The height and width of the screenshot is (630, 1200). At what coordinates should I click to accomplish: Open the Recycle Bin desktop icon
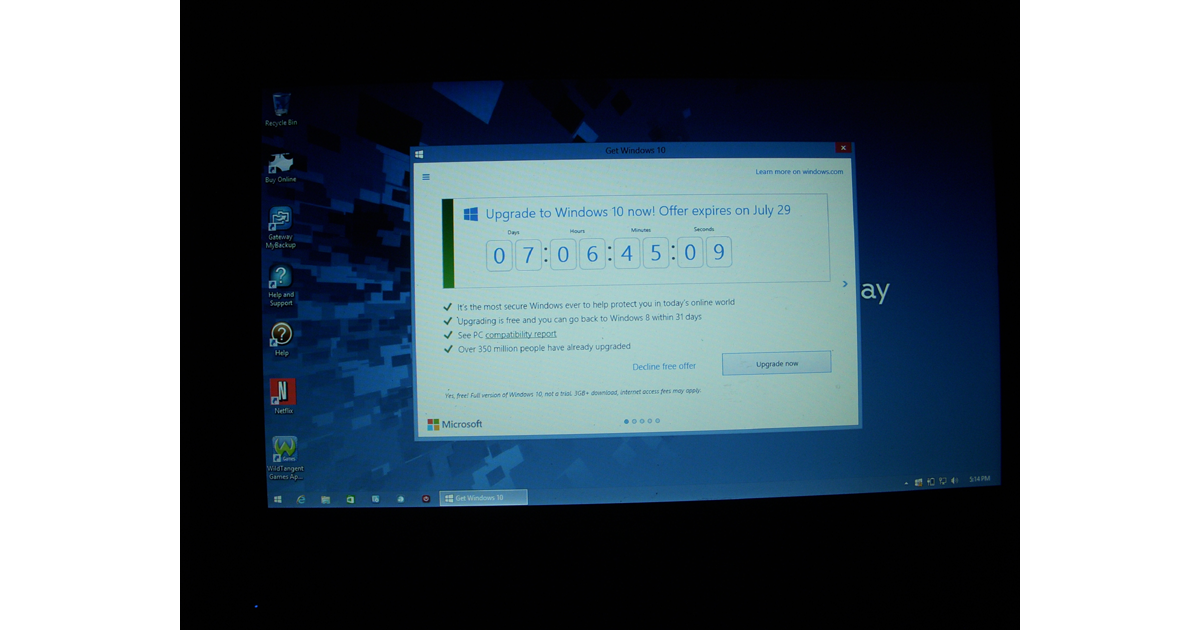pos(281,107)
